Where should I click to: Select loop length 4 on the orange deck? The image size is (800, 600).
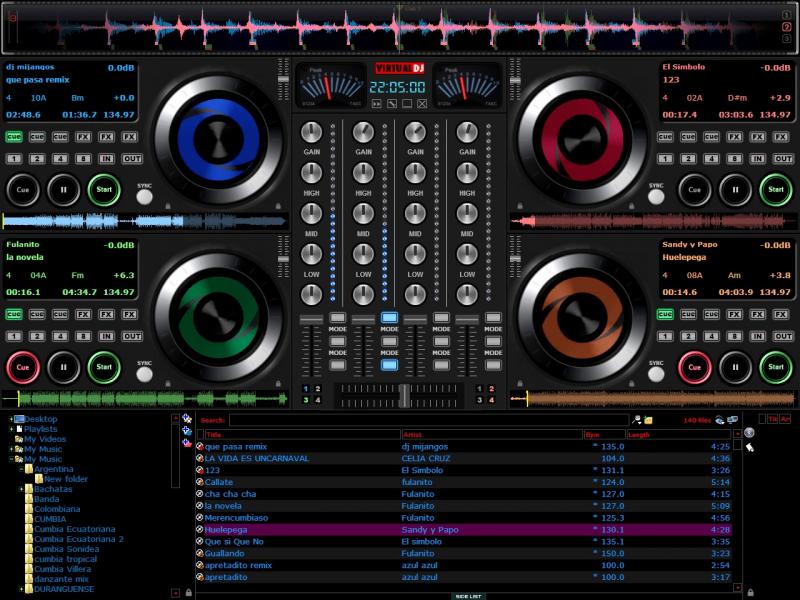(x=711, y=336)
